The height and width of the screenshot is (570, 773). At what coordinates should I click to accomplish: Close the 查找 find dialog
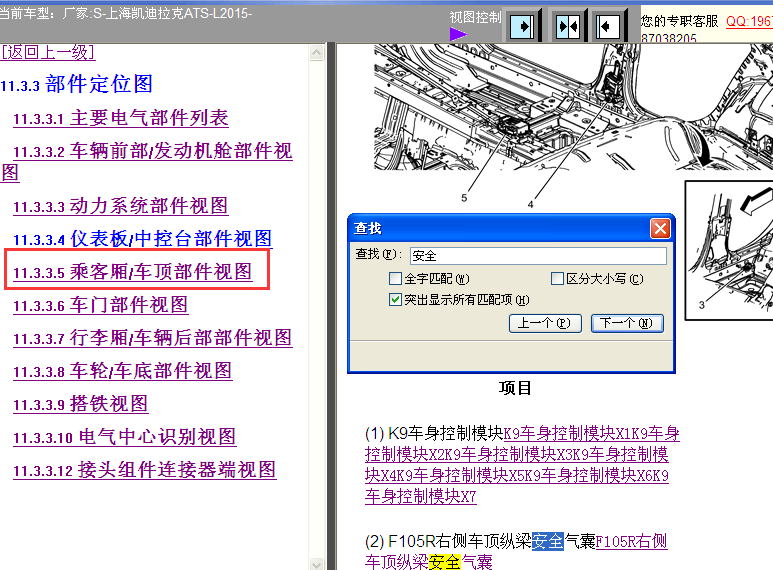tap(660, 228)
